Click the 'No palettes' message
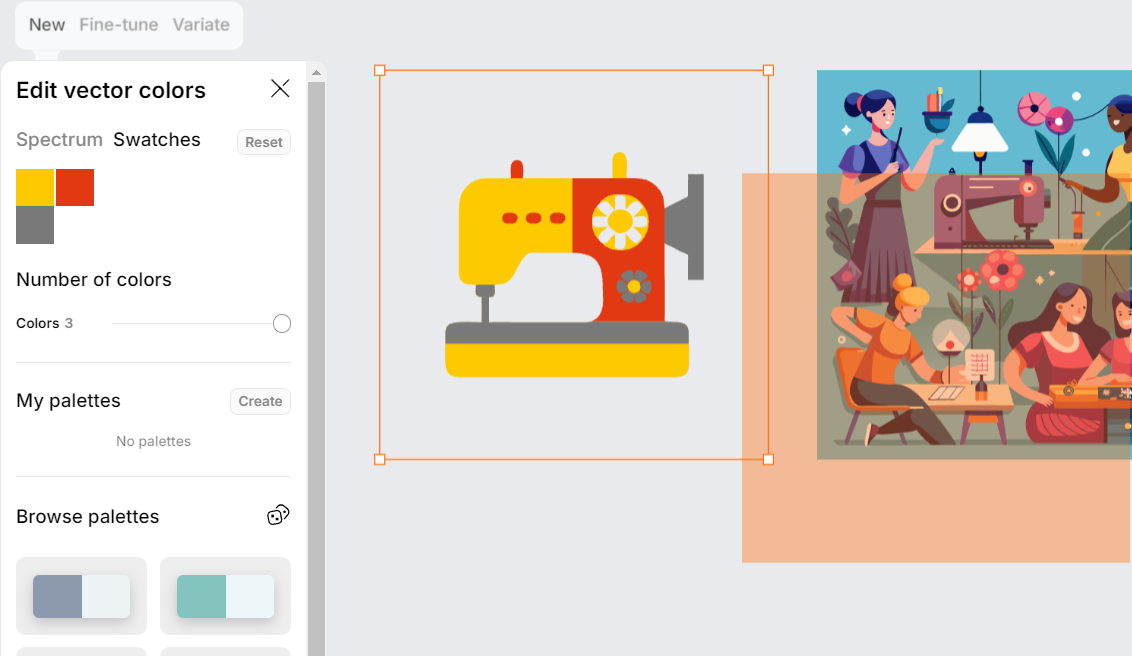1132x656 pixels. [154, 442]
